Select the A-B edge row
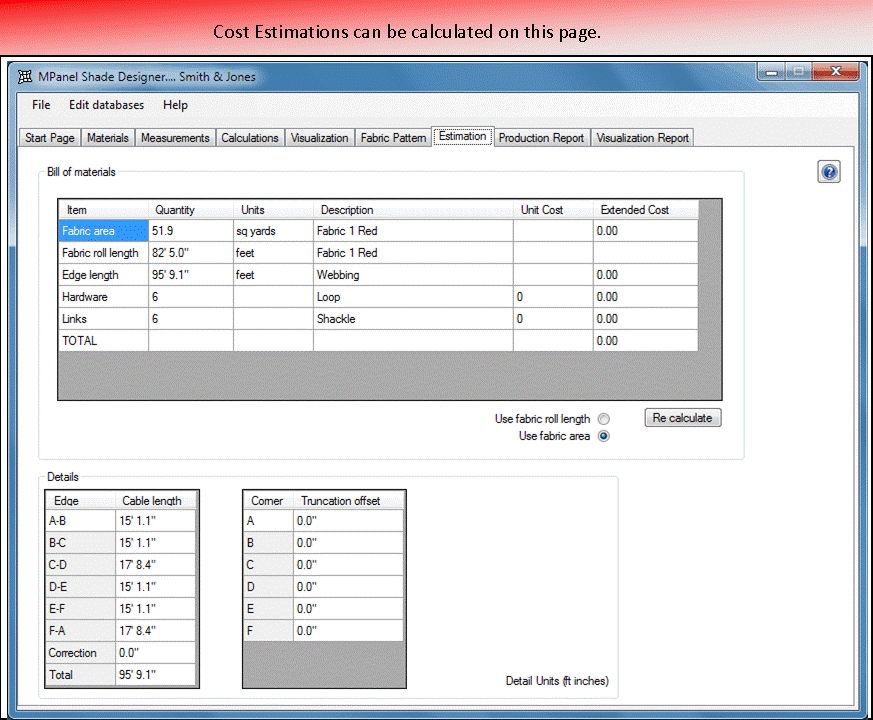Viewport: 873px width, 720px height. 121,521
